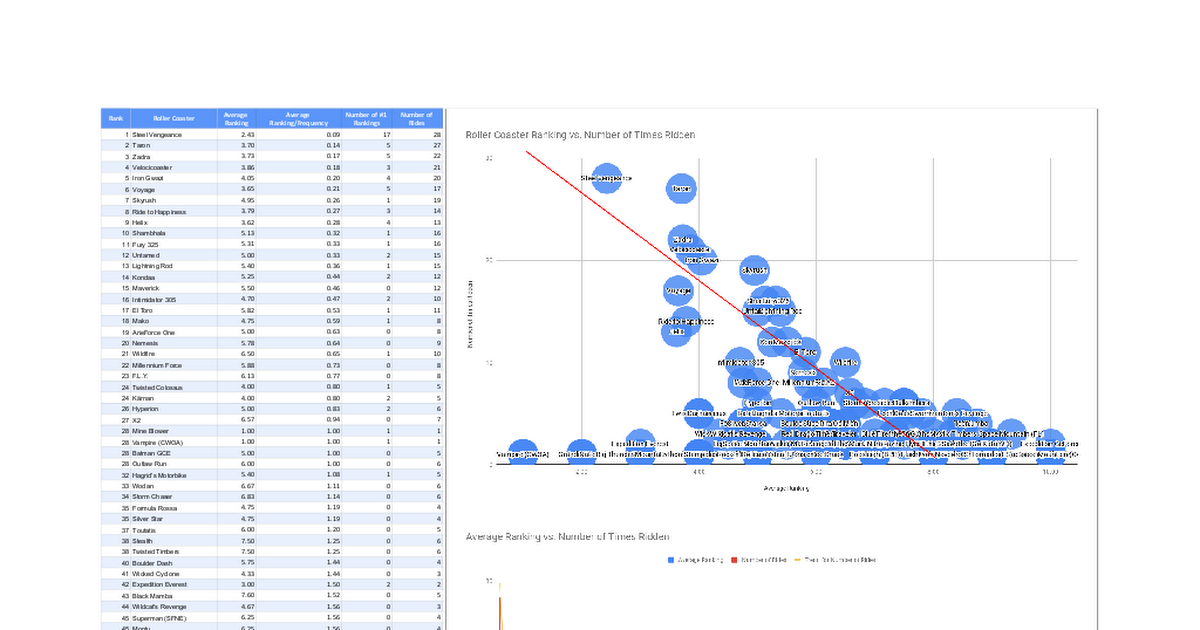Select the Lightning Rod cell
Viewport: 1200px width, 630px height.
point(172,266)
